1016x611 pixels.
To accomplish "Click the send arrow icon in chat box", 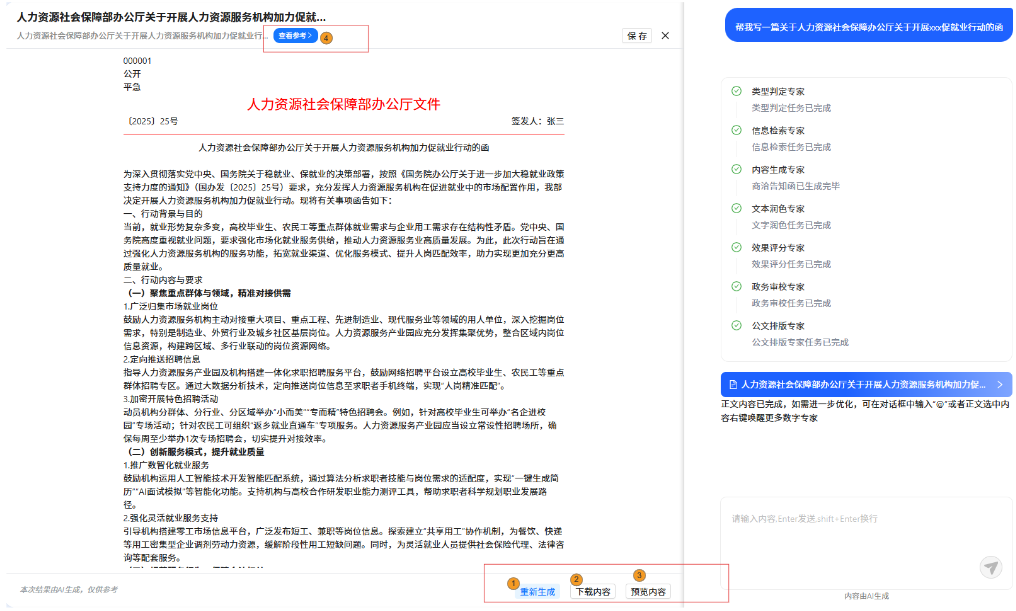I will pyautogui.click(x=990, y=567).
